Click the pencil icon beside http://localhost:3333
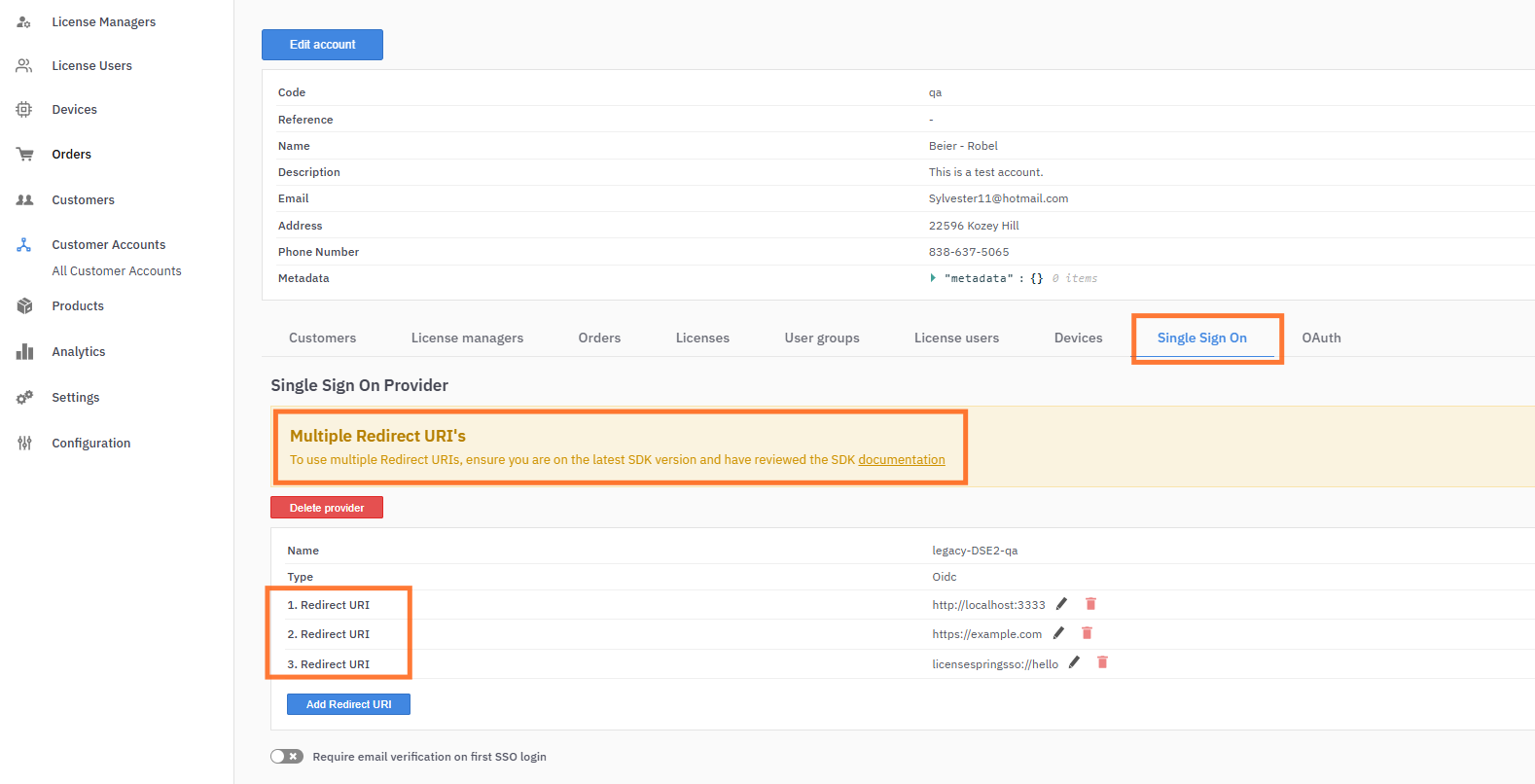 1061,604
